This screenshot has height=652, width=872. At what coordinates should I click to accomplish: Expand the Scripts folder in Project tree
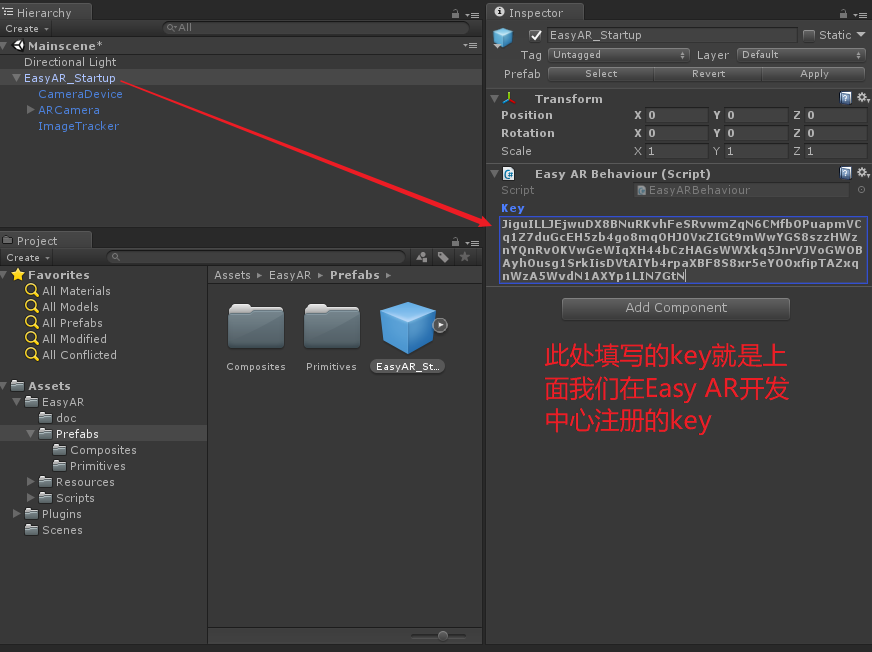click(31, 497)
